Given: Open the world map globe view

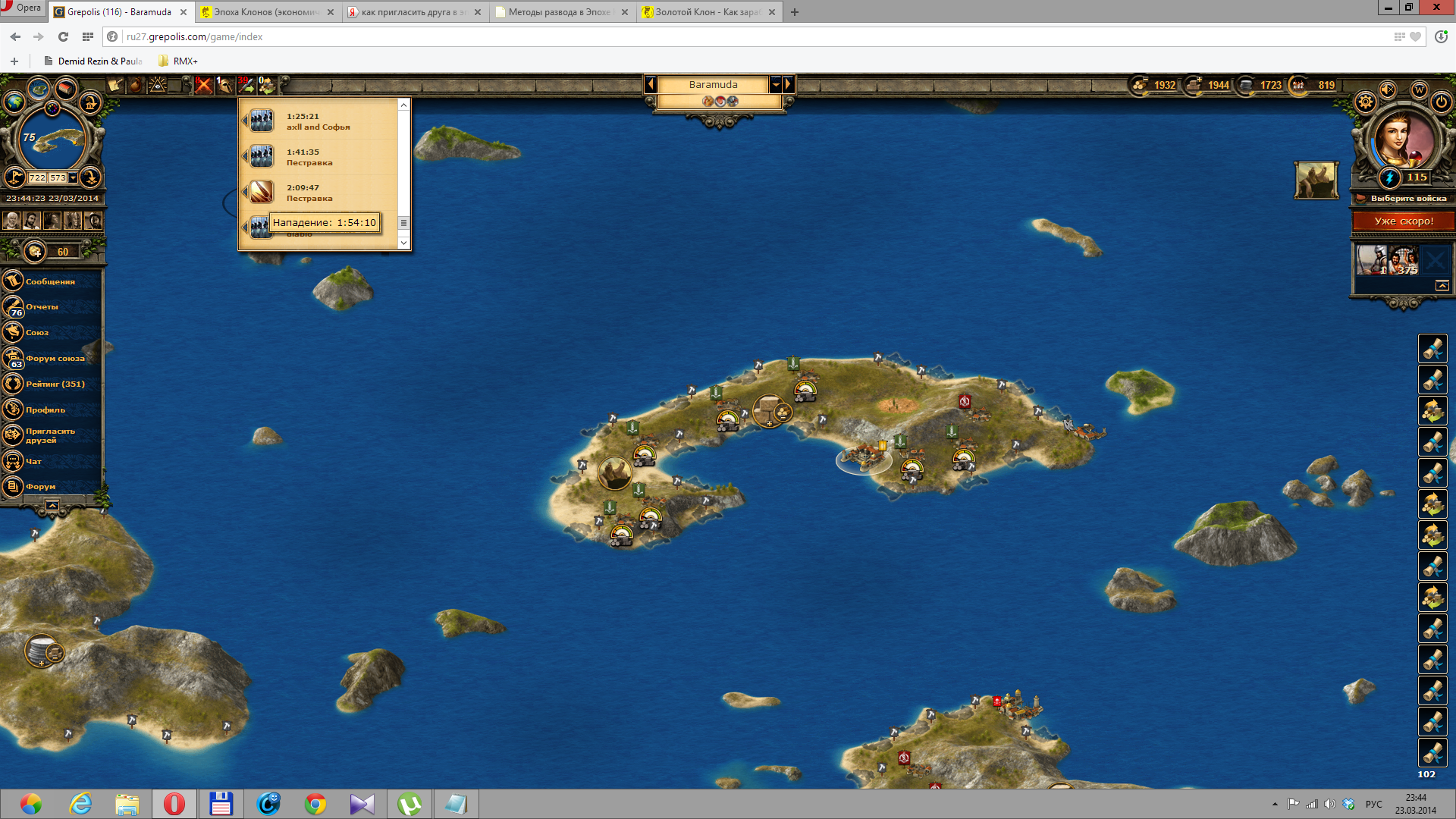Looking at the screenshot, I should pos(14,102).
